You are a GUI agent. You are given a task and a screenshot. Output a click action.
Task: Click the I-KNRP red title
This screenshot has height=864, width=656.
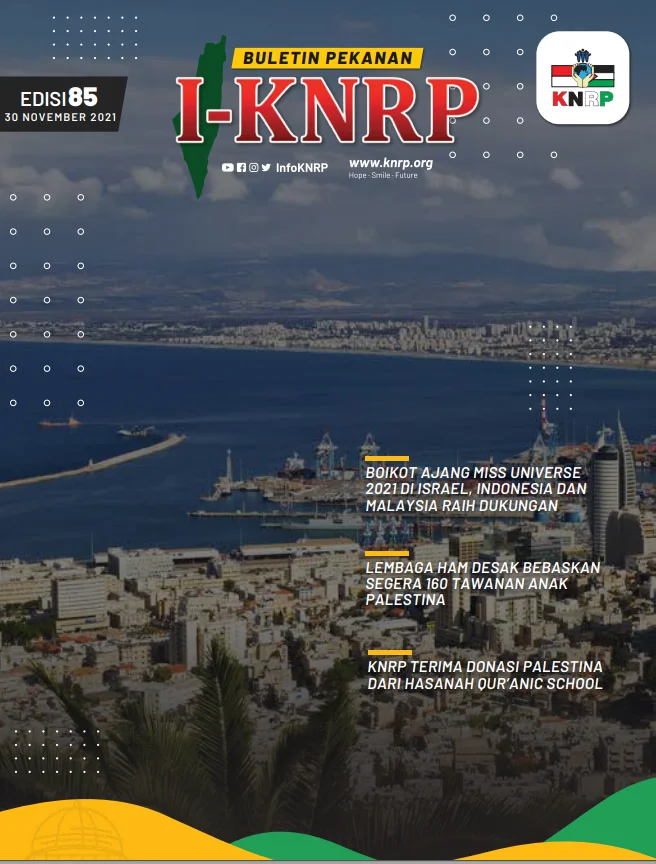coord(328,110)
